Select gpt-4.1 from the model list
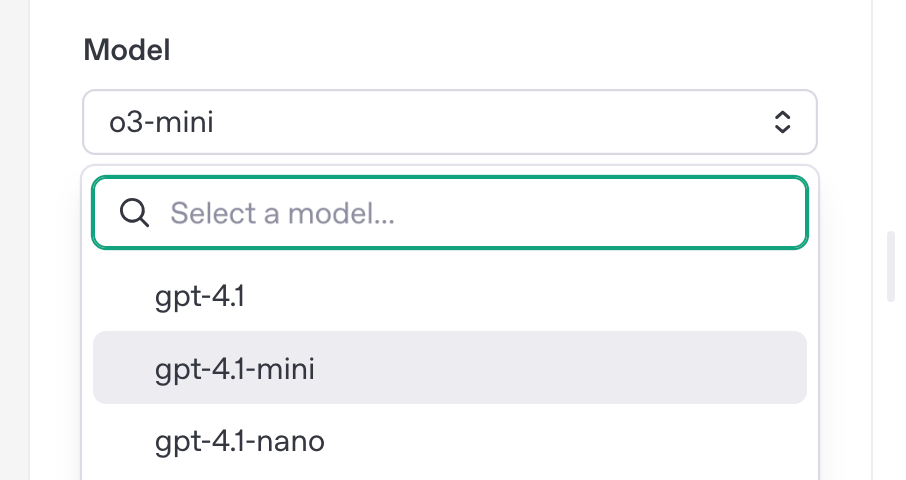This screenshot has width=906, height=480. 450,296
